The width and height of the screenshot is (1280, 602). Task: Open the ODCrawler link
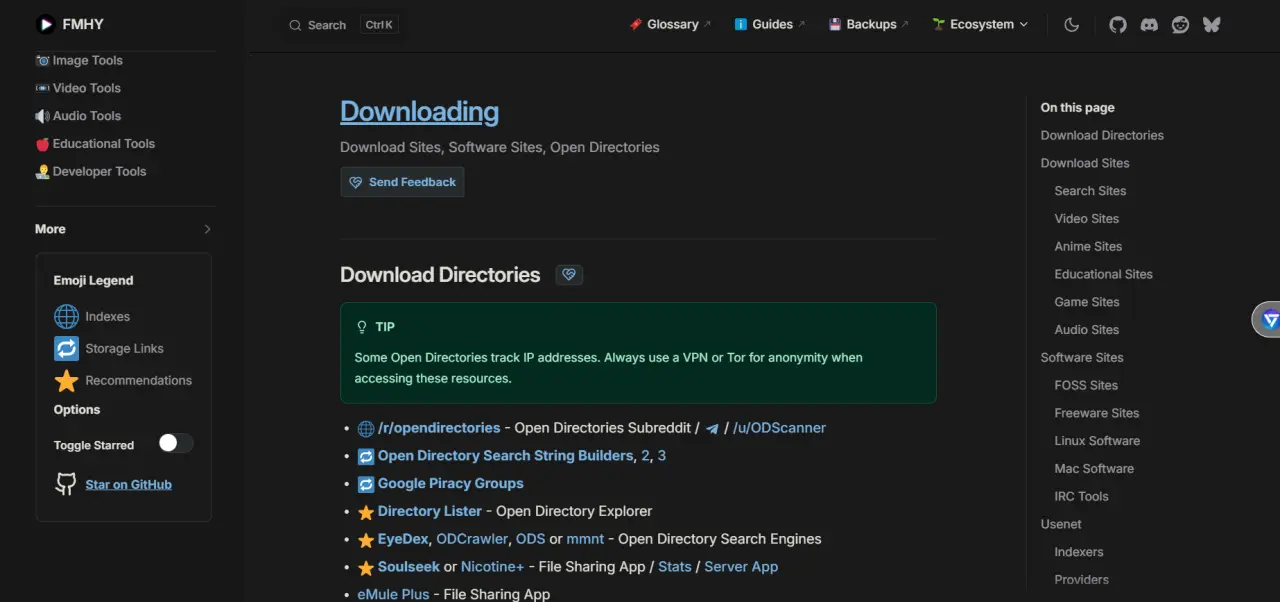point(472,540)
